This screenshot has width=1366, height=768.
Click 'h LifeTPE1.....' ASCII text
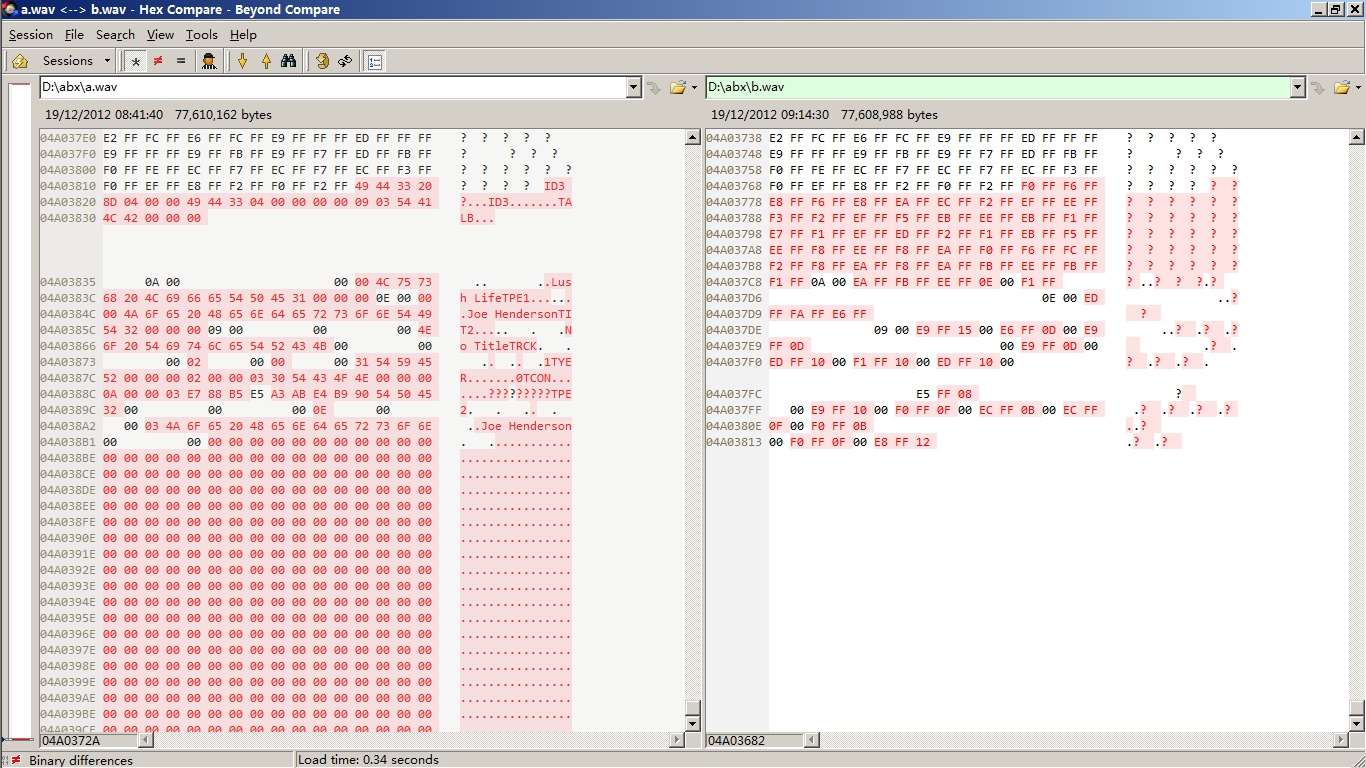516,298
